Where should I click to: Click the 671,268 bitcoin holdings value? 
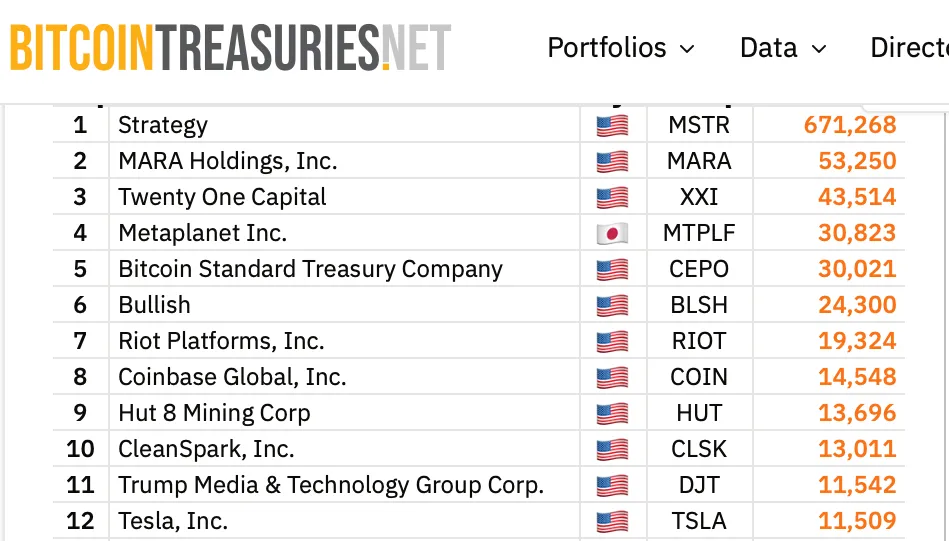(850, 126)
